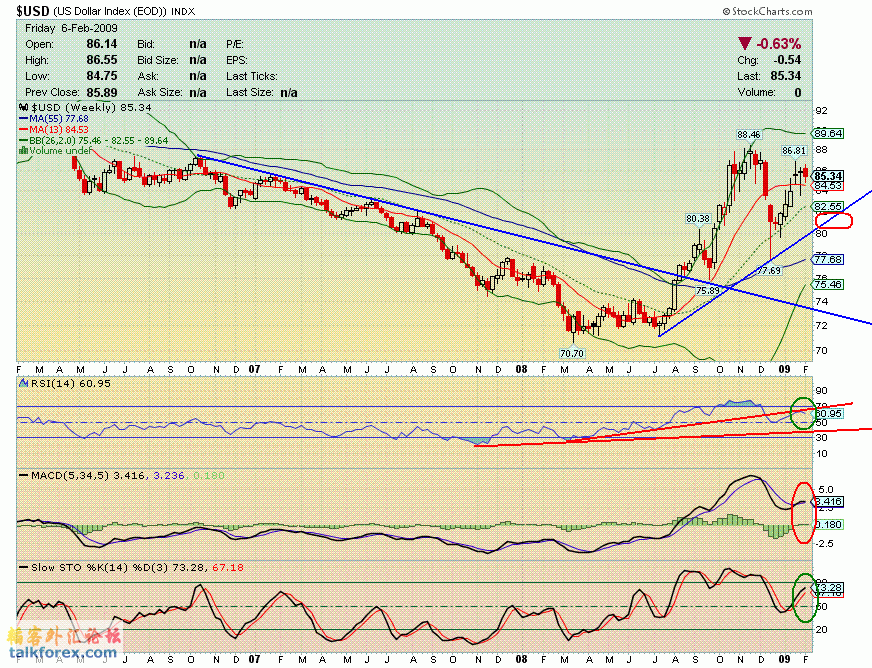The height and width of the screenshot is (668, 872).
Task: Click the 0.180 histogram axis tag
Action: [x=829, y=524]
